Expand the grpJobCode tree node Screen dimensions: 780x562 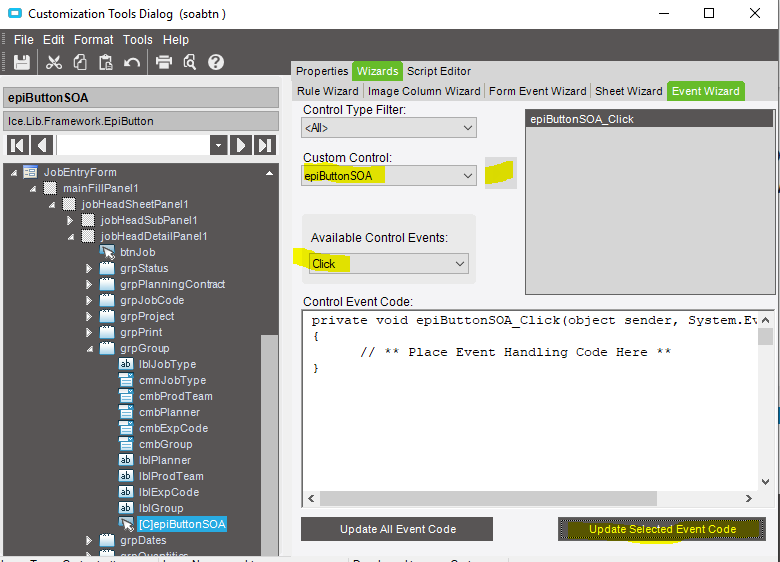[89, 300]
